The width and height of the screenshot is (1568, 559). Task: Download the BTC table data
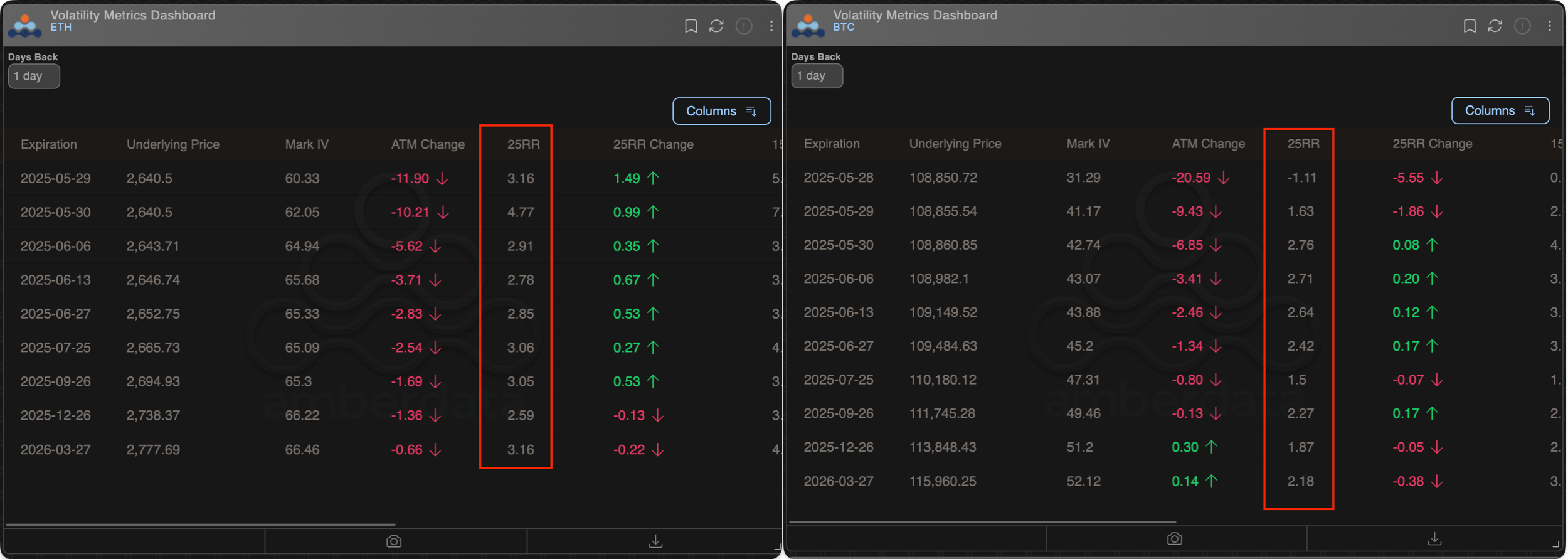[x=1434, y=539]
